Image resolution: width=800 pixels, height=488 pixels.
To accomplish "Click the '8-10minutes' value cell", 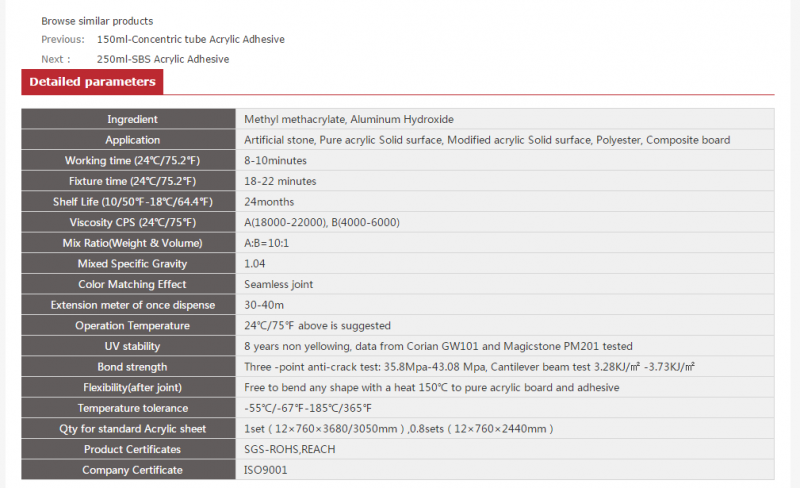I will point(505,160).
